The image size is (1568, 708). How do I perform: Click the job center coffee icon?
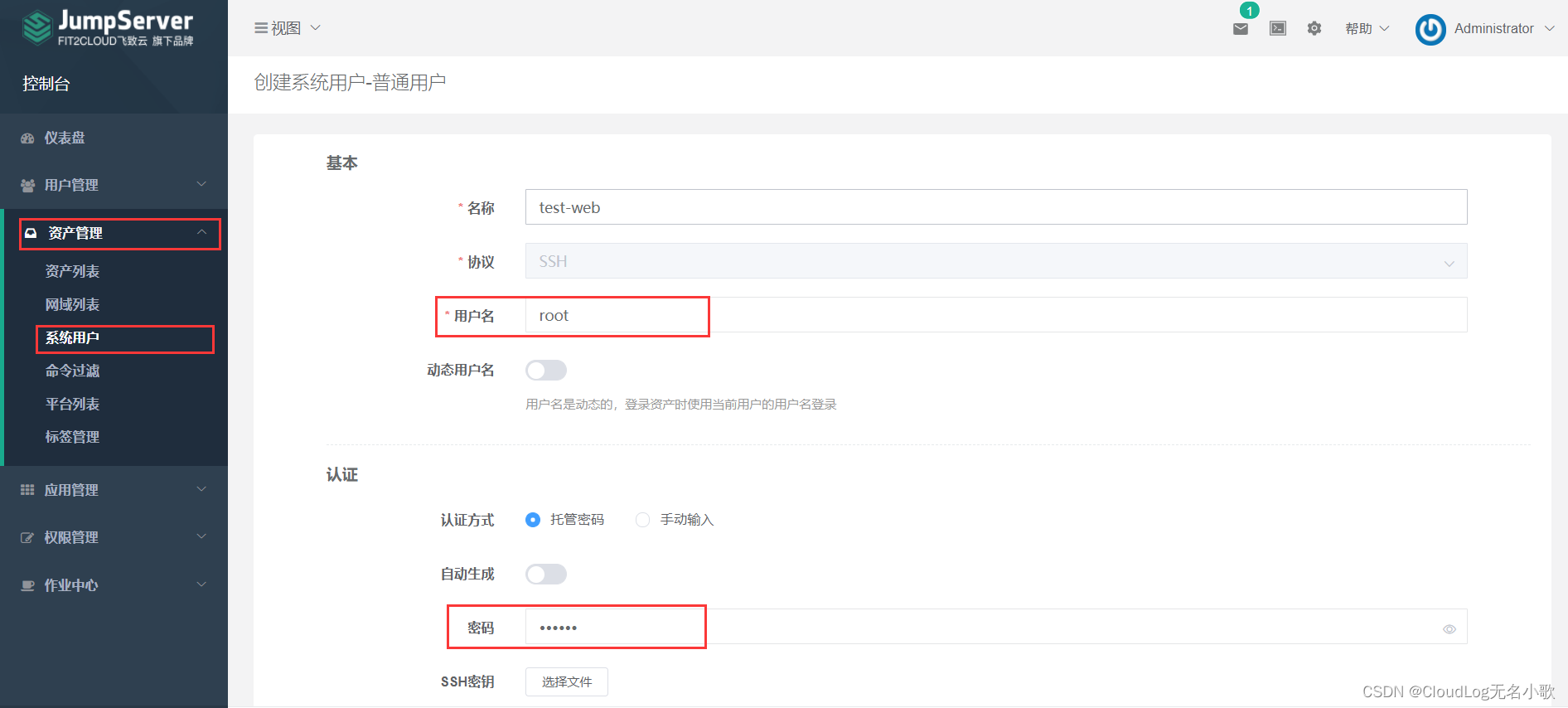click(27, 585)
